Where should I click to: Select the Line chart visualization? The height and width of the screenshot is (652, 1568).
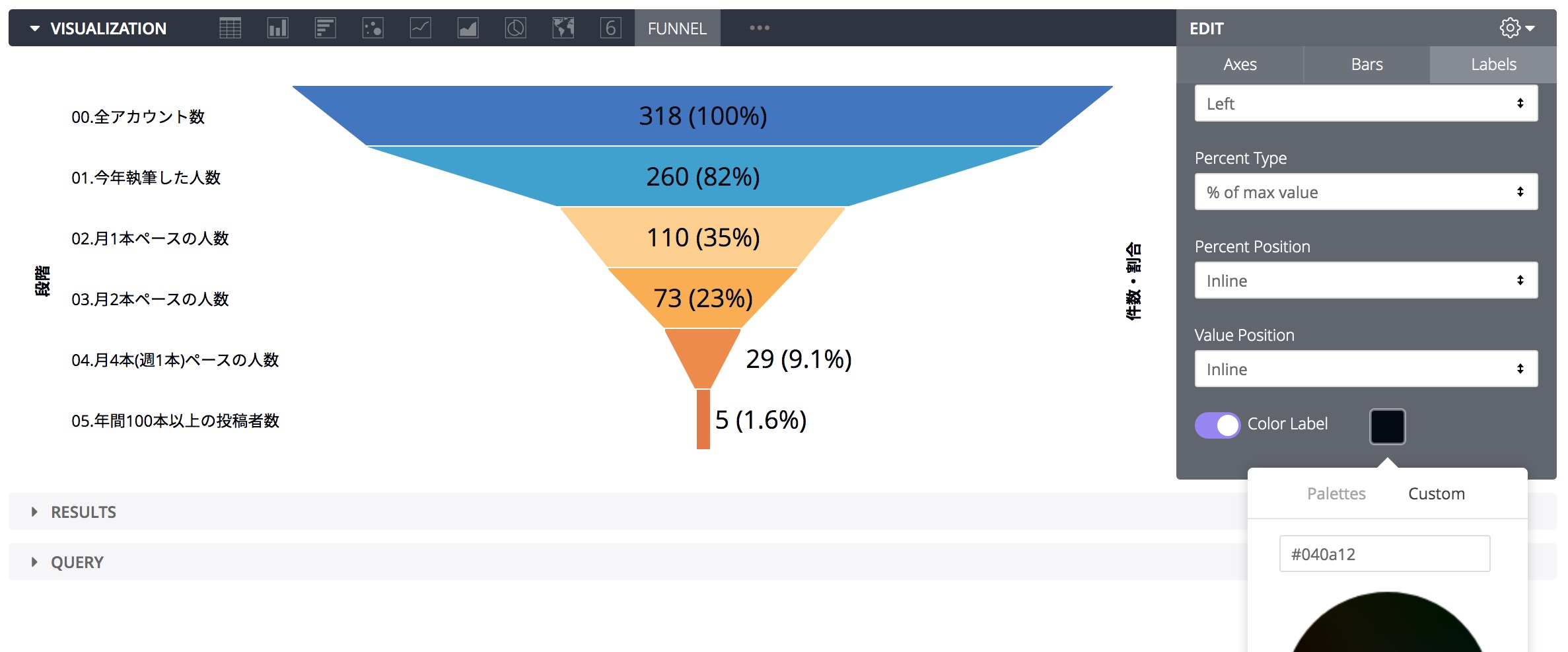tap(420, 28)
